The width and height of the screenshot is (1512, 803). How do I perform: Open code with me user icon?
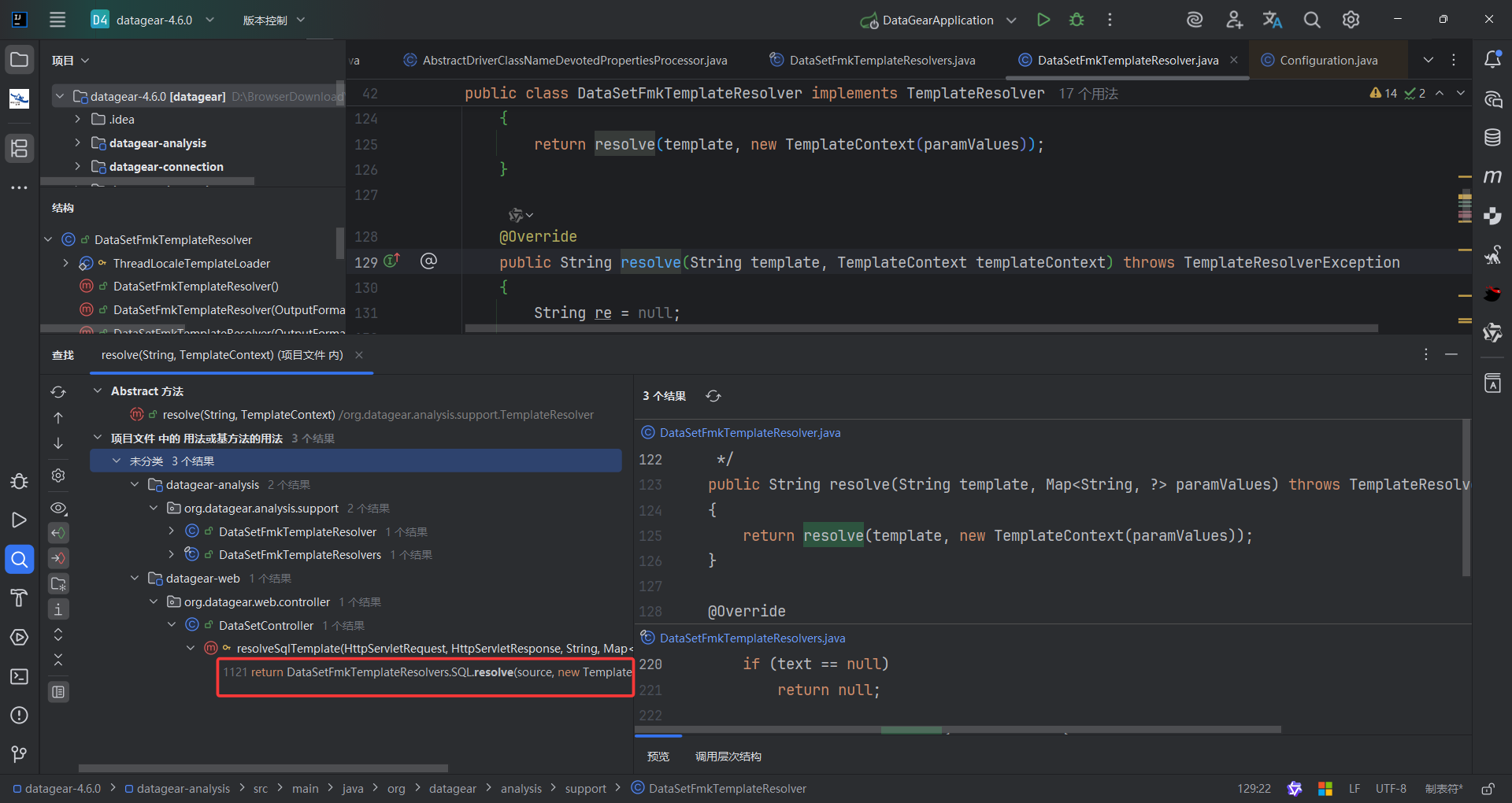coord(1234,20)
